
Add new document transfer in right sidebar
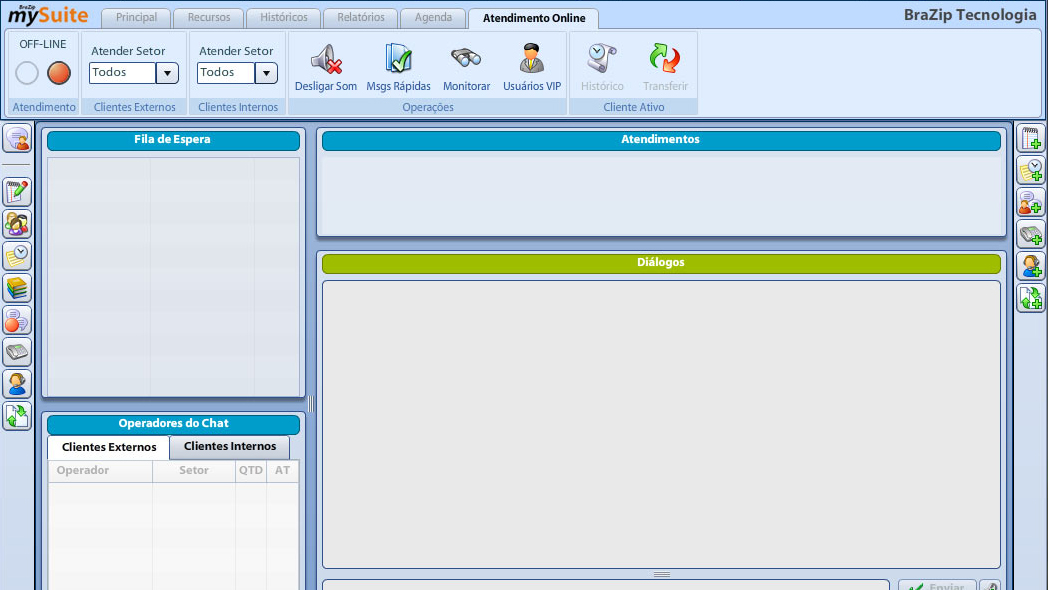coord(1031,299)
